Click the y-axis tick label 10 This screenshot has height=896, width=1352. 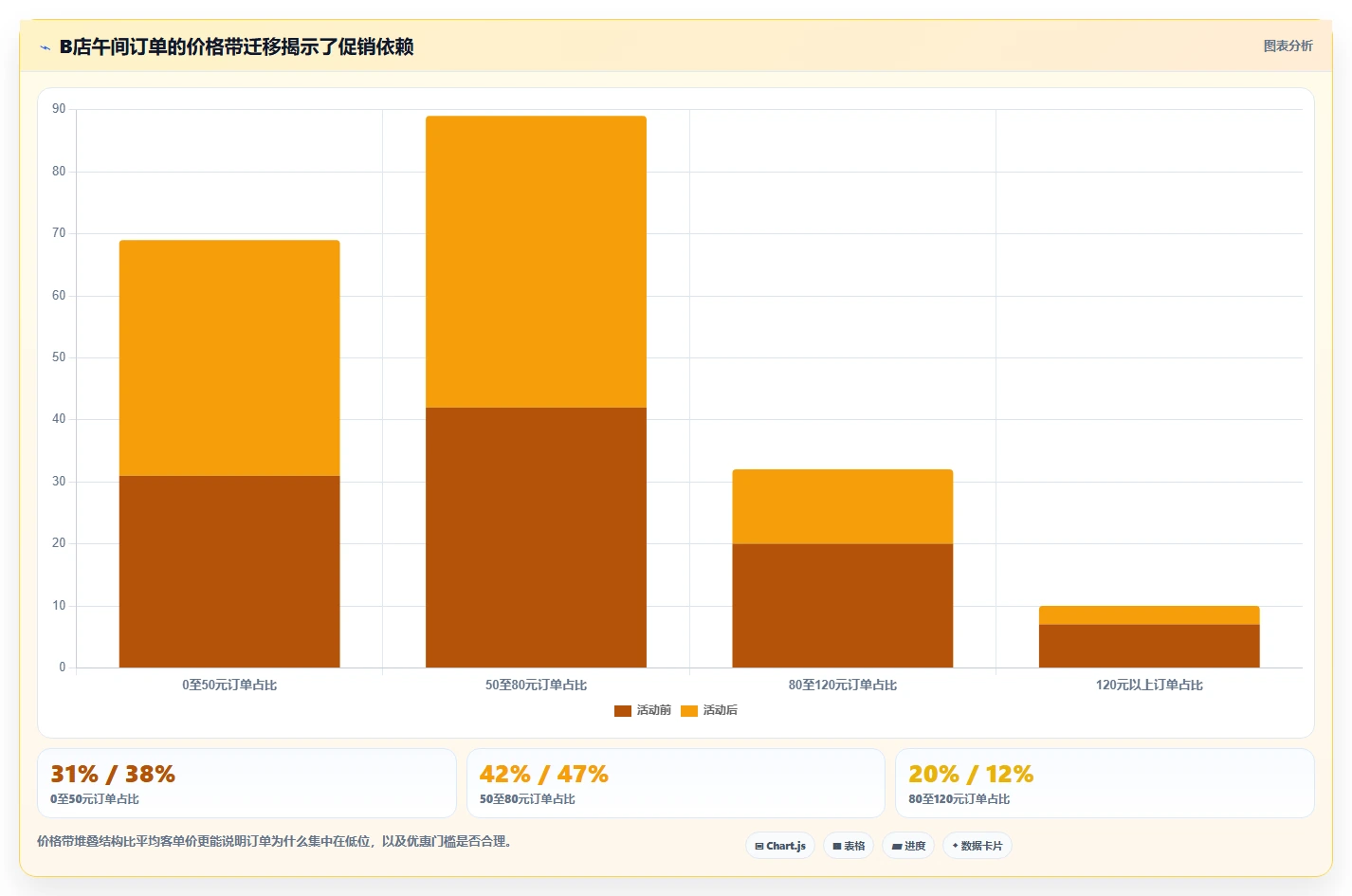[x=59, y=606]
